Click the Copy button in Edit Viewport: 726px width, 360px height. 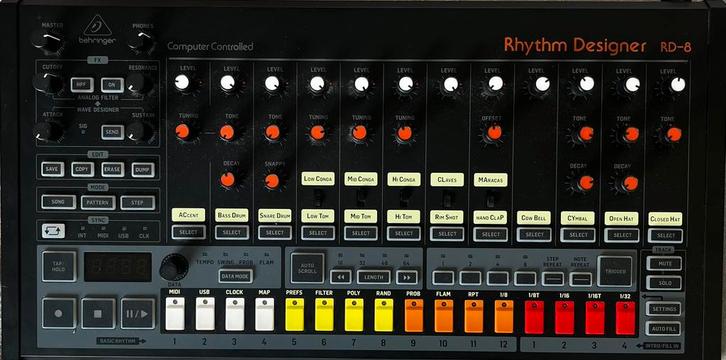pos(82,169)
